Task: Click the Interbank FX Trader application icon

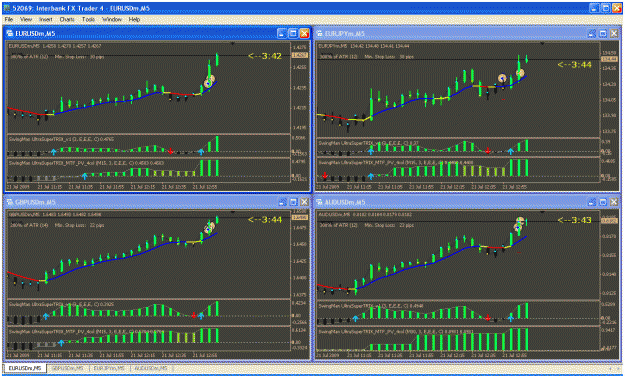Action: 7,8
